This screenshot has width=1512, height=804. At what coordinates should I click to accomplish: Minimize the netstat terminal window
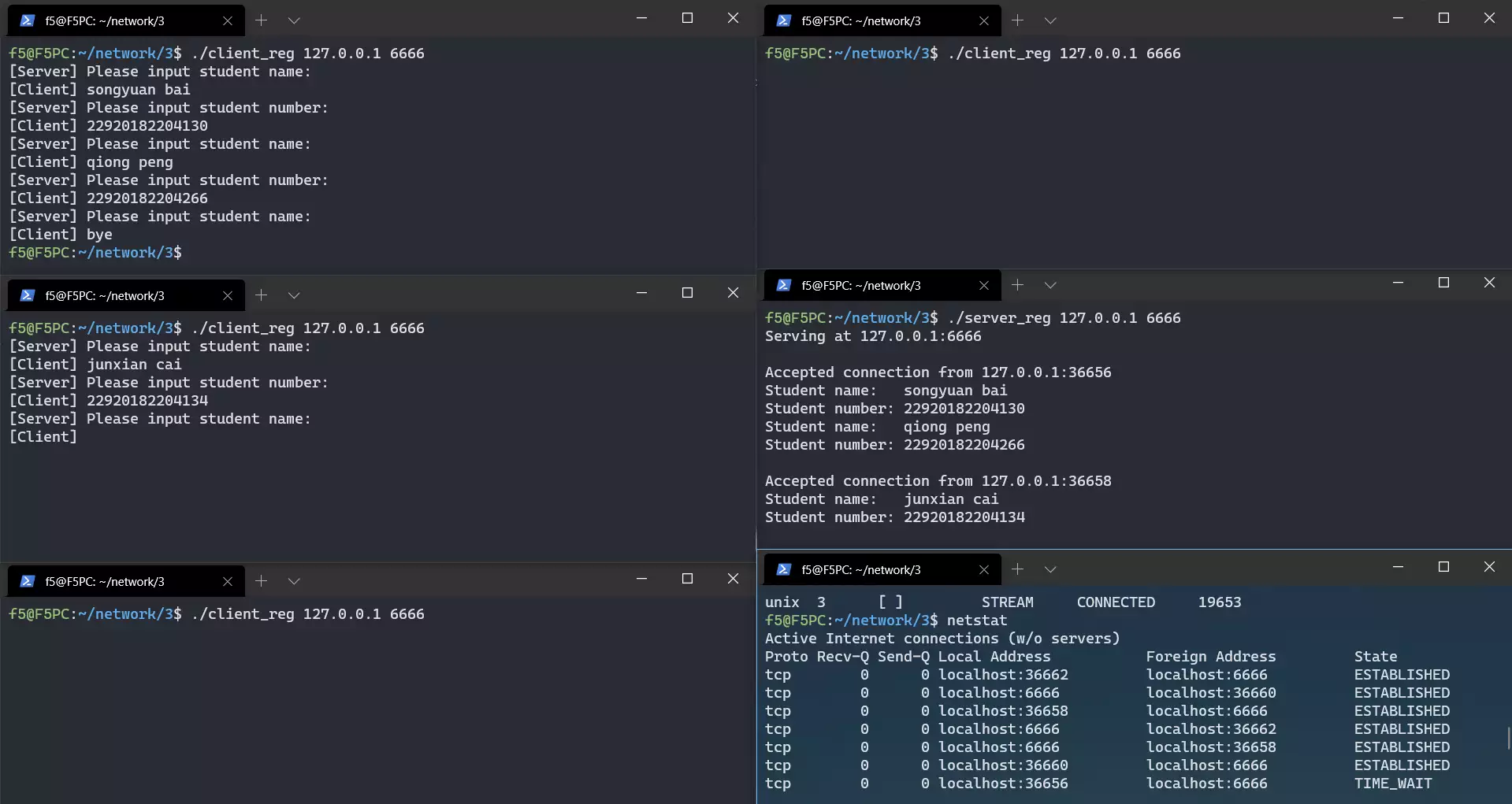pyautogui.click(x=1398, y=567)
